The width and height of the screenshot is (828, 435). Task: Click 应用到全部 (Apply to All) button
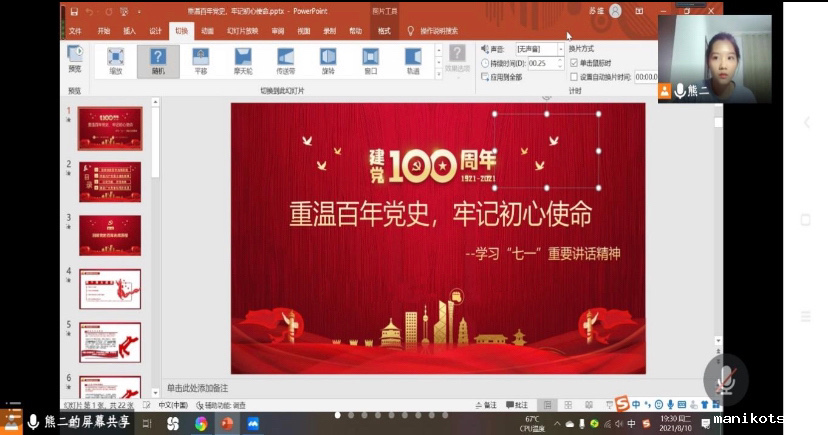[502, 76]
